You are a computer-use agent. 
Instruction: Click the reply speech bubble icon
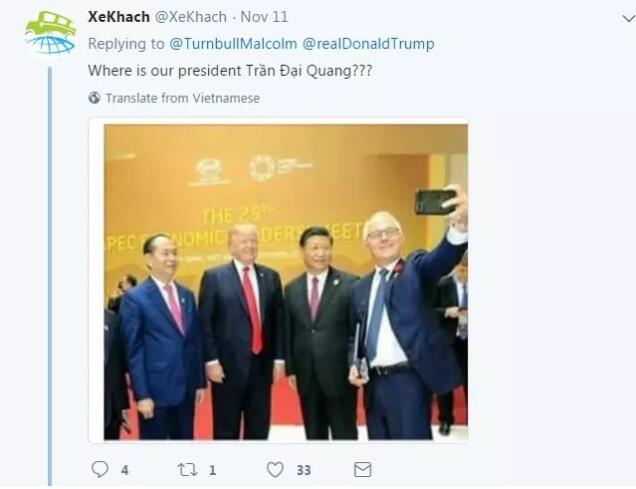100,469
